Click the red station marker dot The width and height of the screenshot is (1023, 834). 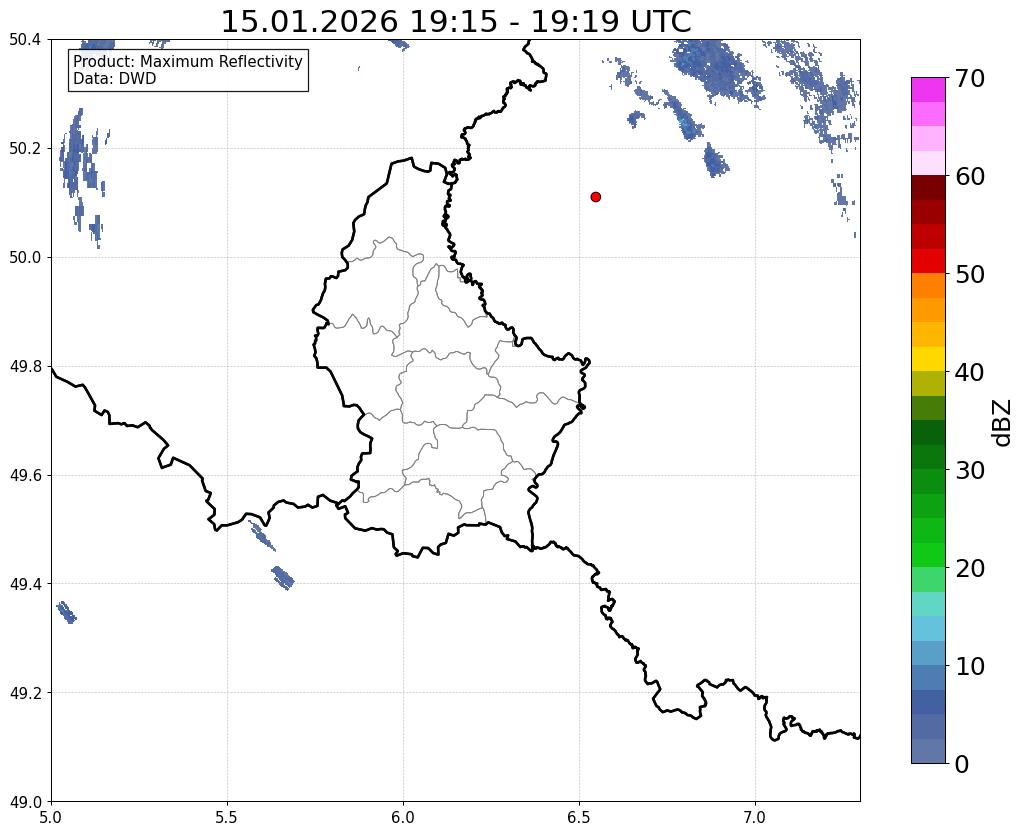595,196
